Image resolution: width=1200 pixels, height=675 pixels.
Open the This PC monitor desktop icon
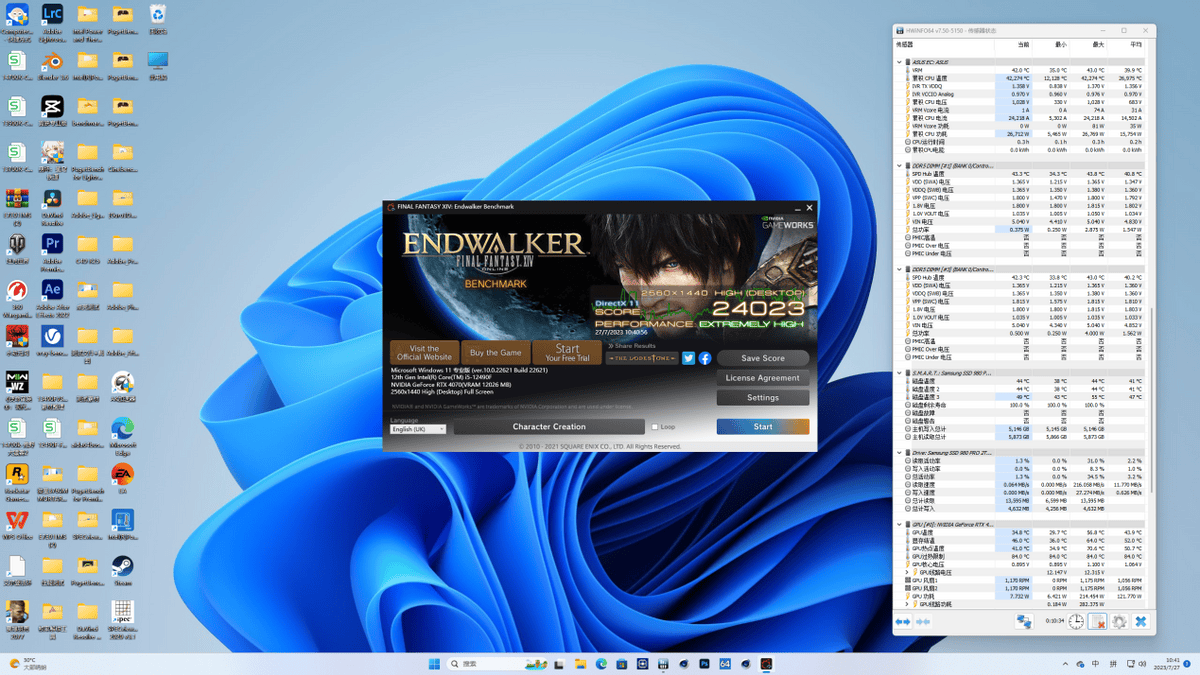pos(158,65)
